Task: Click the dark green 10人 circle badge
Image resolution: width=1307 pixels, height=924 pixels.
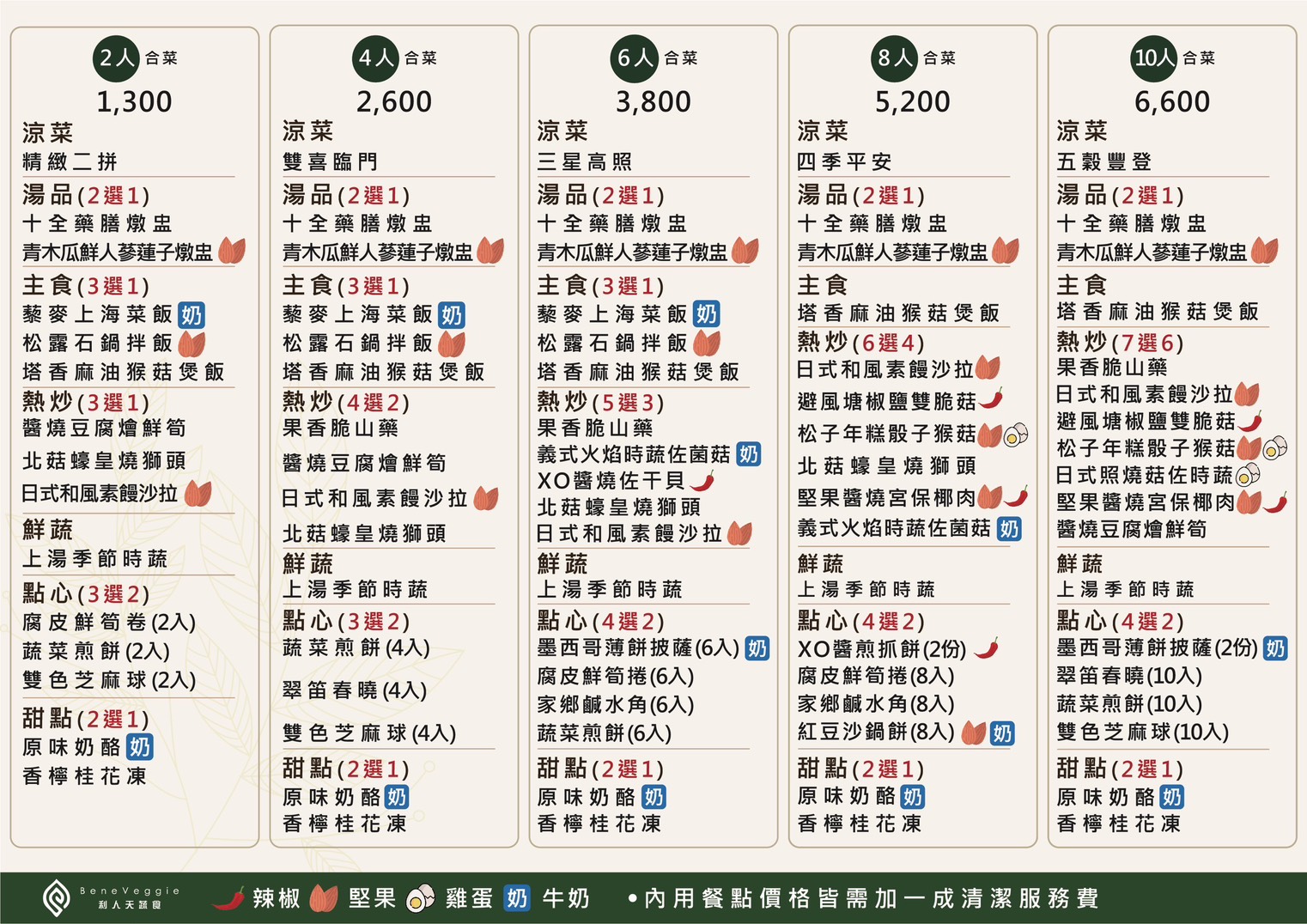Action: (x=1154, y=58)
